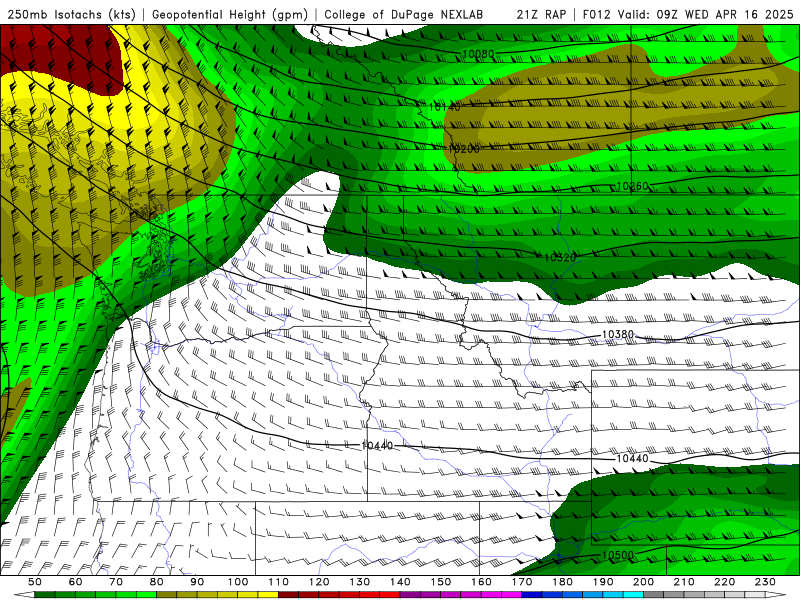Click the 10260 height contour label
Viewport: 800px width, 600px height.
[632, 186]
